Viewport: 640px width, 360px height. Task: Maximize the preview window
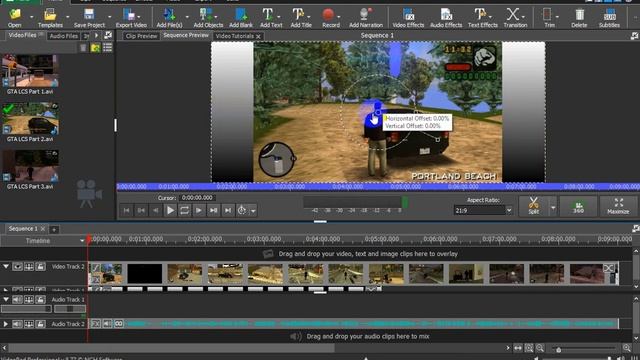(618, 206)
